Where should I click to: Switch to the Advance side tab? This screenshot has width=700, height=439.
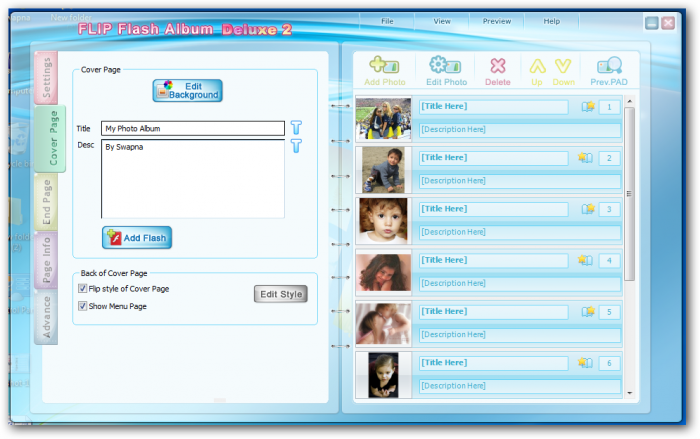click(x=46, y=318)
